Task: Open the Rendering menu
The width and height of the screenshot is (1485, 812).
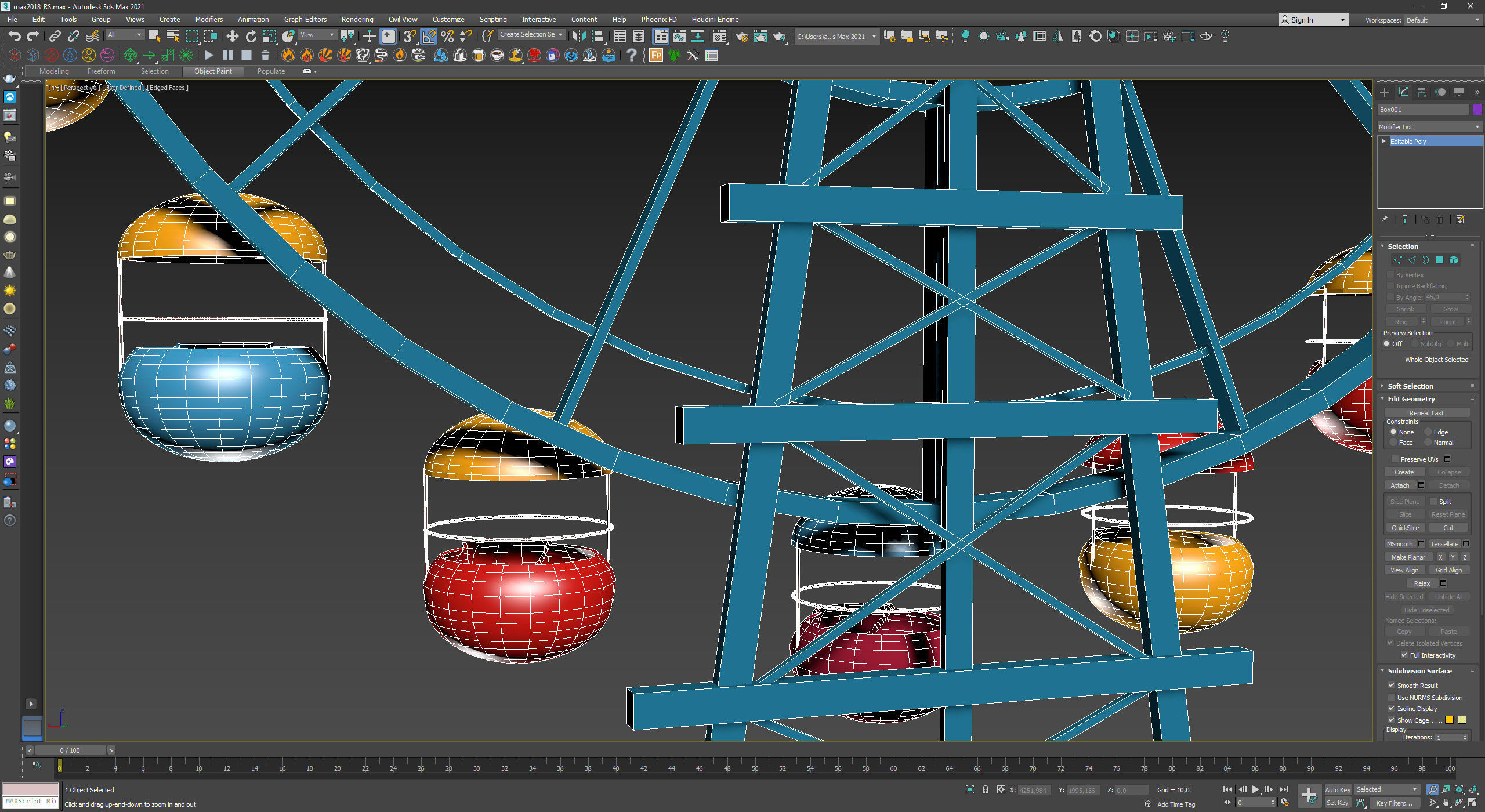Action: pyautogui.click(x=357, y=20)
